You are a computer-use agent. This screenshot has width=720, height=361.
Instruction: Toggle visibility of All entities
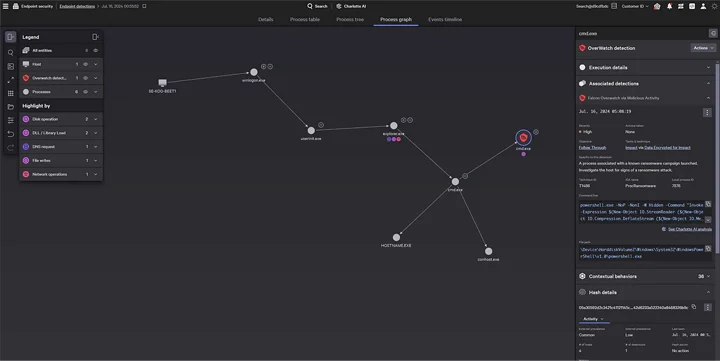tap(96, 51)
